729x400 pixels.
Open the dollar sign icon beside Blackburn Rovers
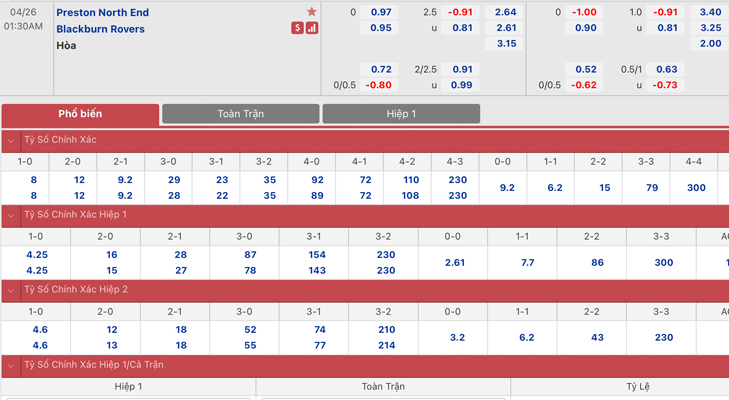point(297,28)
